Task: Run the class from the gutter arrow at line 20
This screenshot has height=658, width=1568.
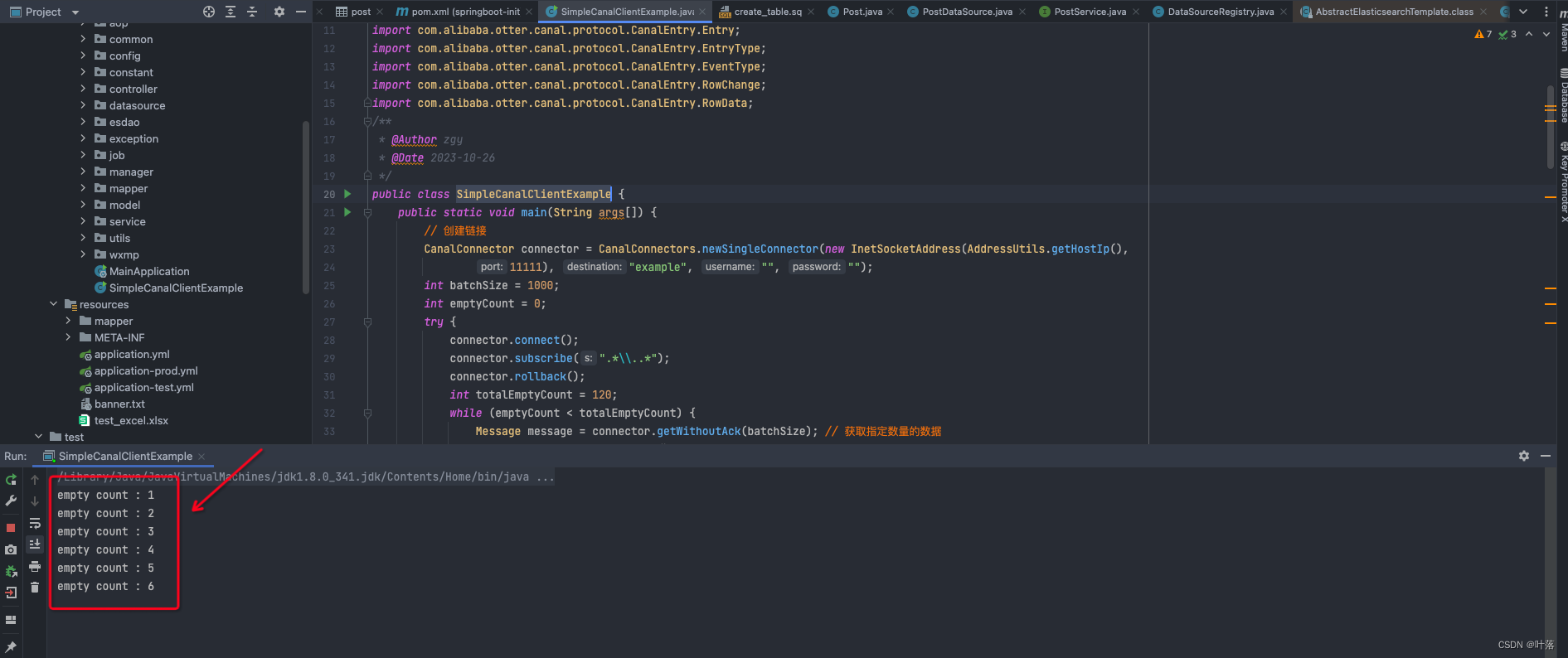Action: coord(347,194)
